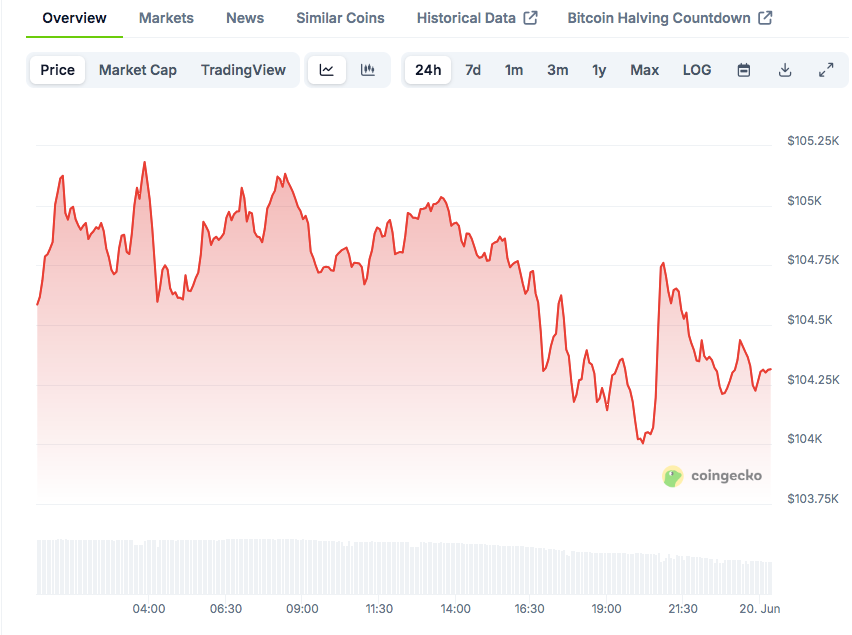Switch to line chart view
This screenshot has width=852, height=635.
point(327,70)
